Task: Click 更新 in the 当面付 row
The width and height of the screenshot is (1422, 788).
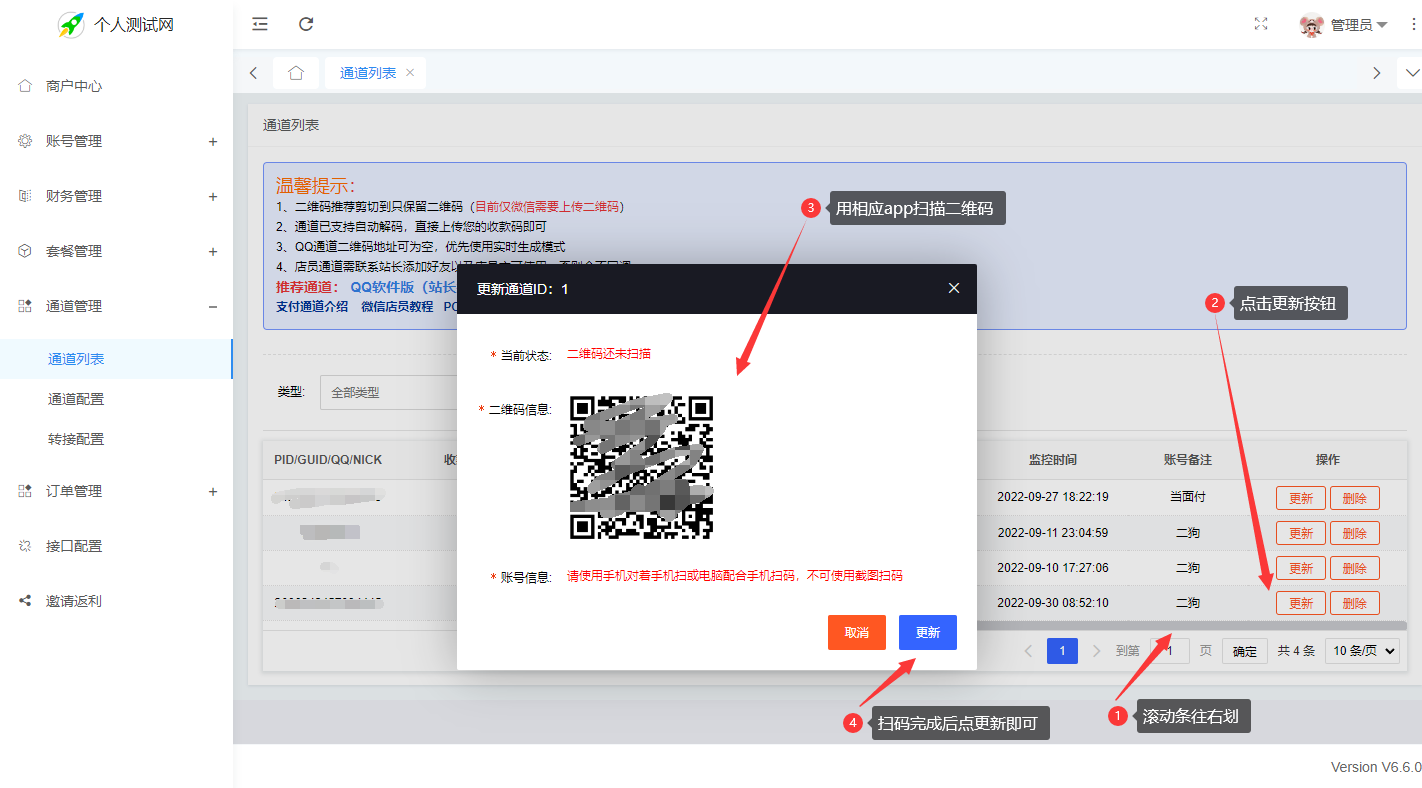Action: (1301, 498)
